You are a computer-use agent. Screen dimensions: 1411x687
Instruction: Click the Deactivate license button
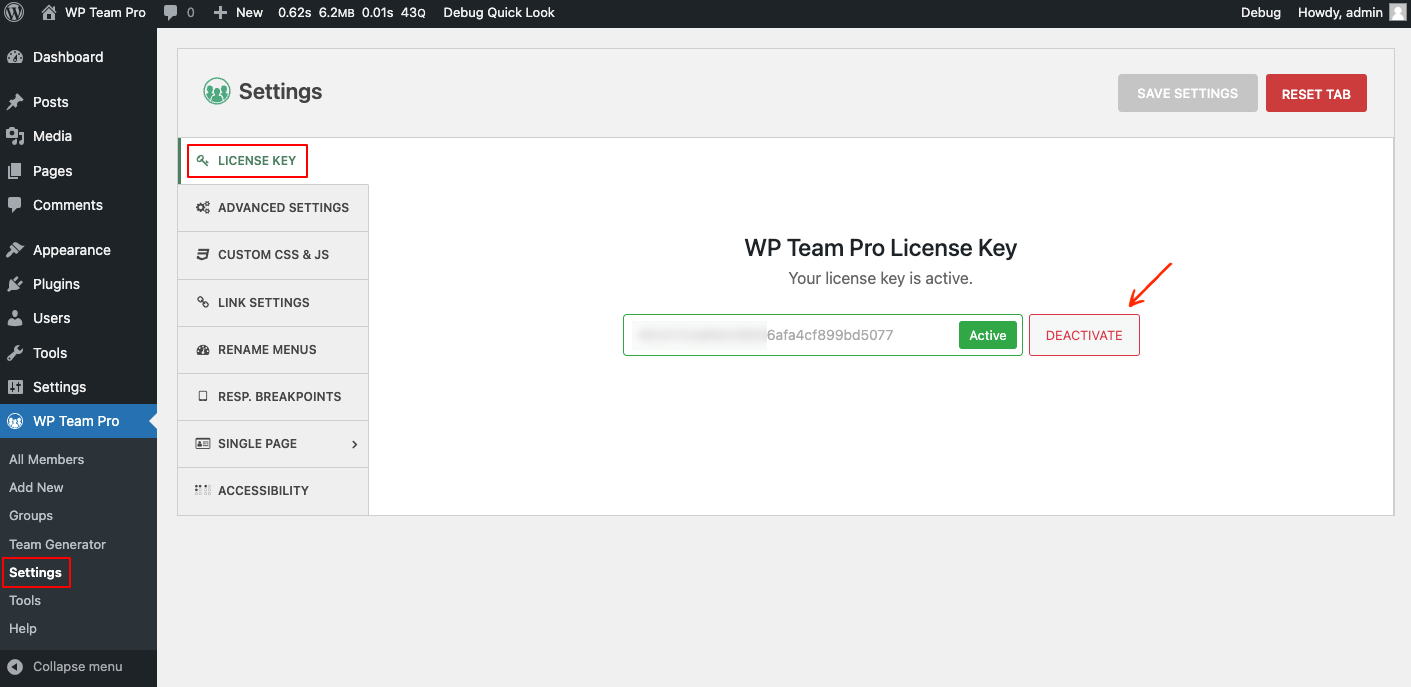[x=1084, y=335]
